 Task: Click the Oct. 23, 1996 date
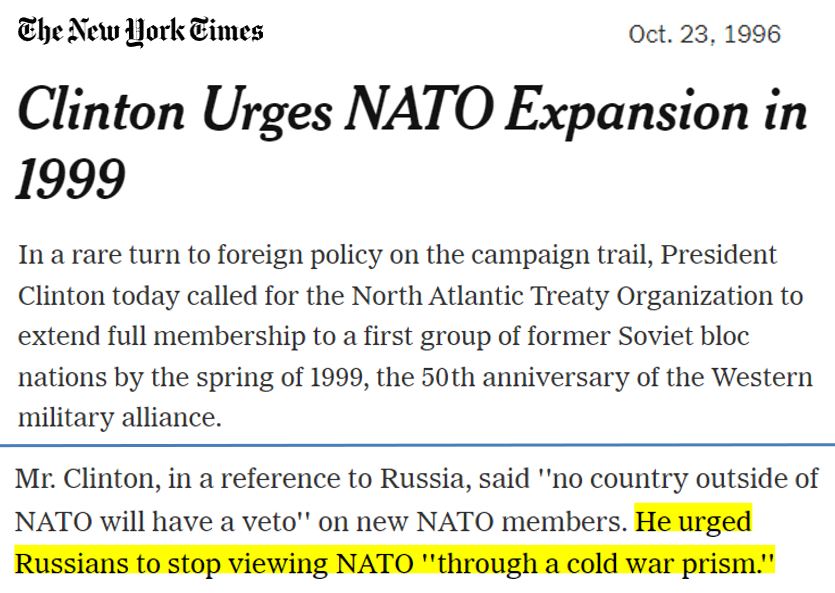(x=705, y=35)
